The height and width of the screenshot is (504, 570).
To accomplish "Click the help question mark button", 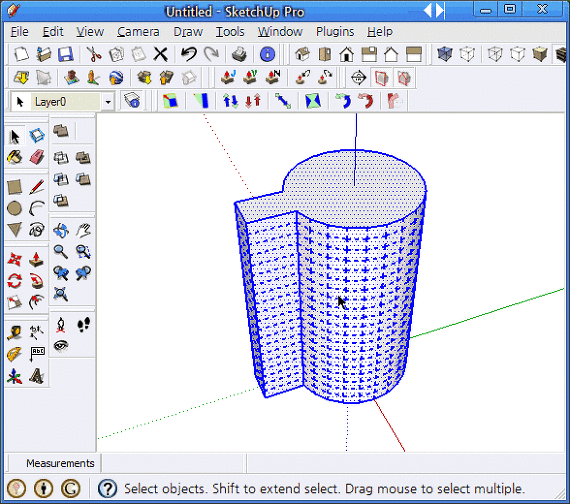I will coord(108,489).
